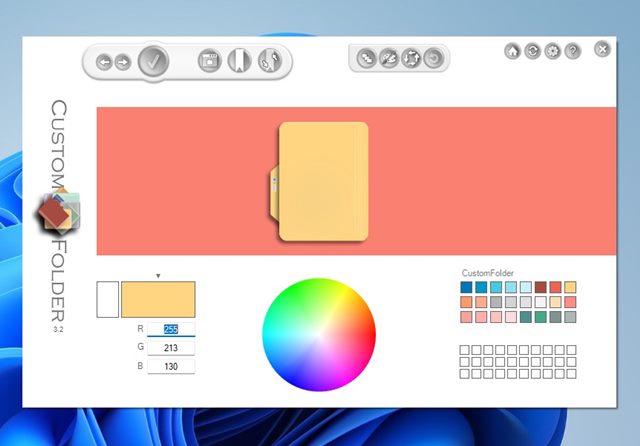This screenshot has width=640, height=446.
Task: Select the white swatch left of the preview
Action: click(108, 299)
